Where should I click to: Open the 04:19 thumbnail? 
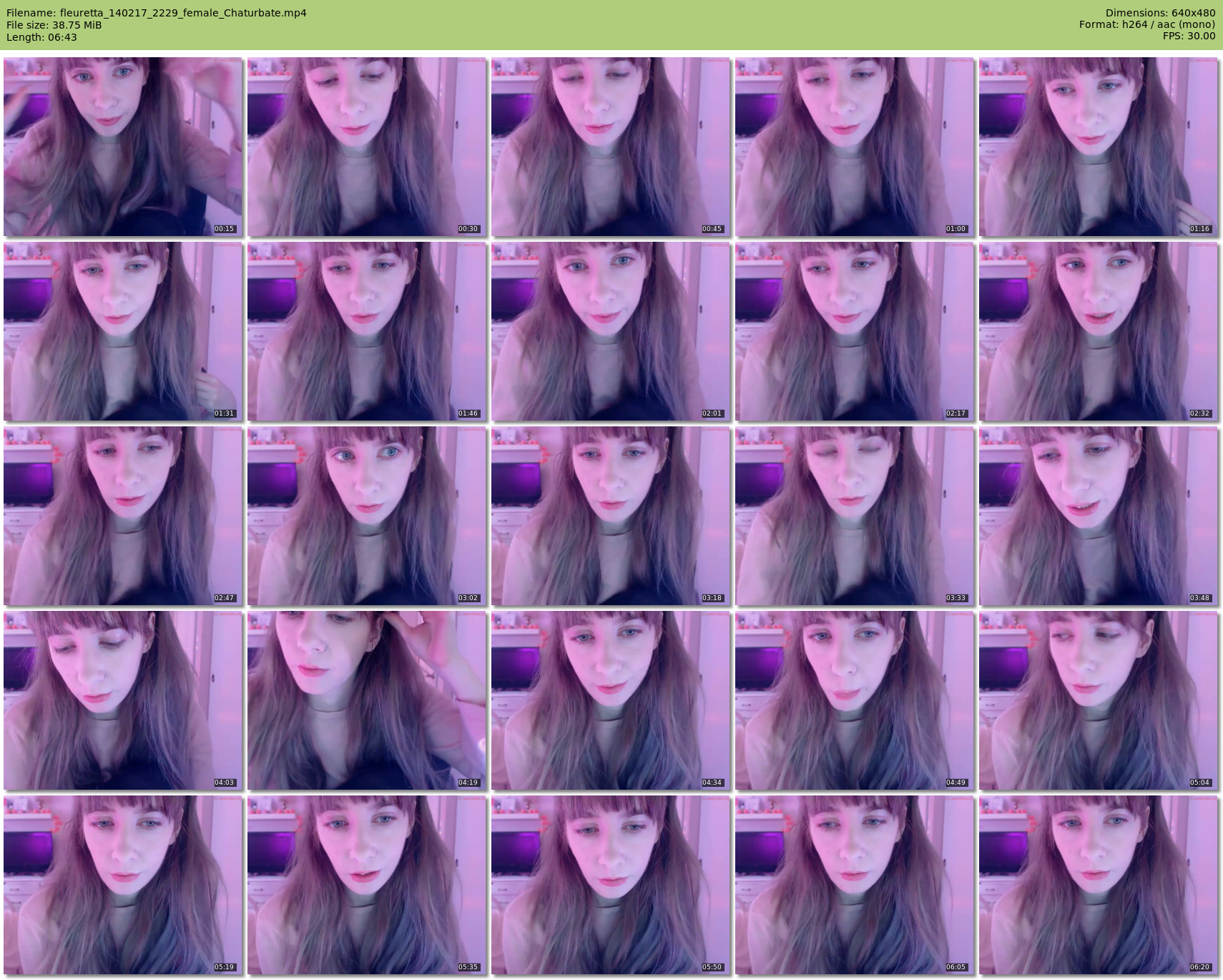[x=367, y=700]
